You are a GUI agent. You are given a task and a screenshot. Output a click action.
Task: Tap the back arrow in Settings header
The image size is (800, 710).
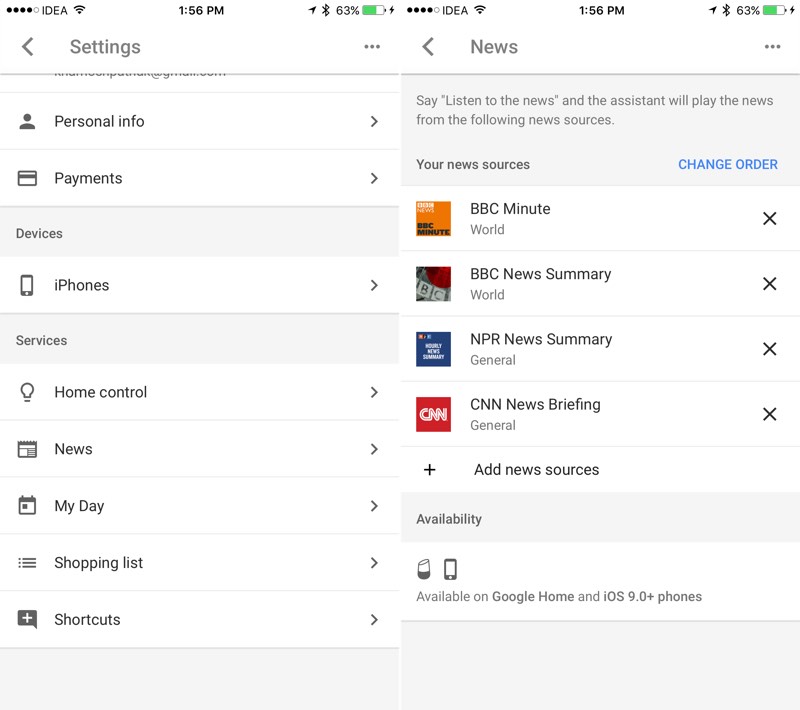tap(28, 47)
